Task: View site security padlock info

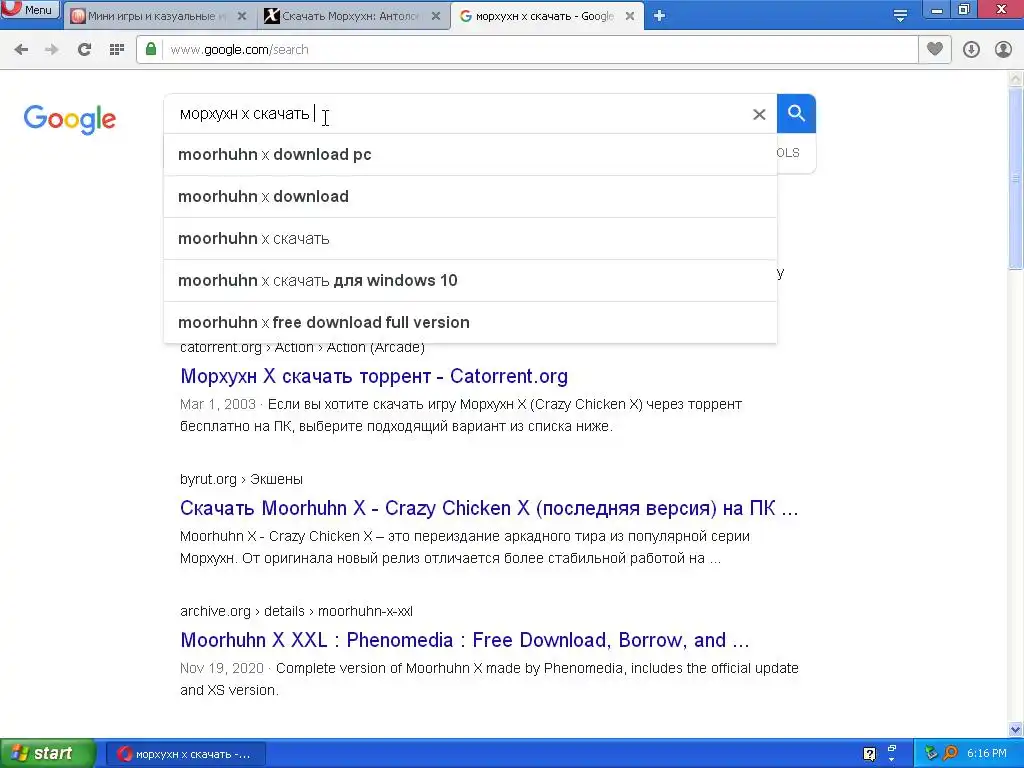Action: click(x=151, y=49)
